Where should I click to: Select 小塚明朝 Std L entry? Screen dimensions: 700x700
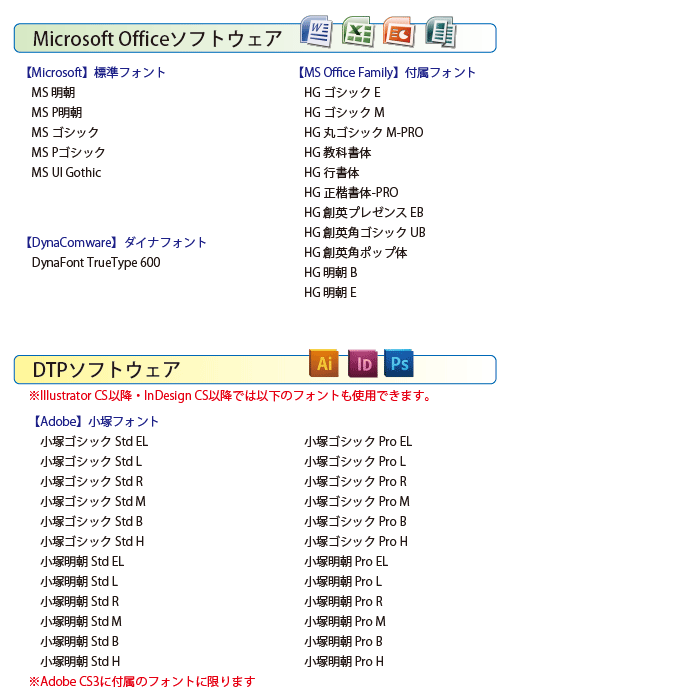coord(79,582)
